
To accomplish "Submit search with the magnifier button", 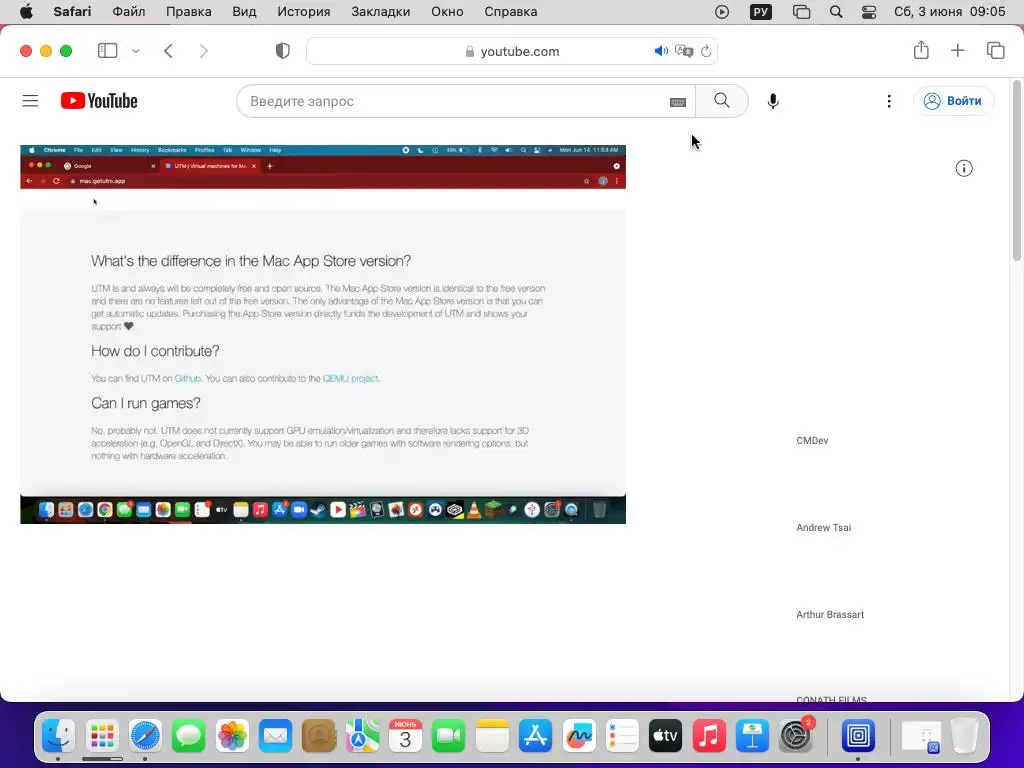I will click(x=722, y=101).
